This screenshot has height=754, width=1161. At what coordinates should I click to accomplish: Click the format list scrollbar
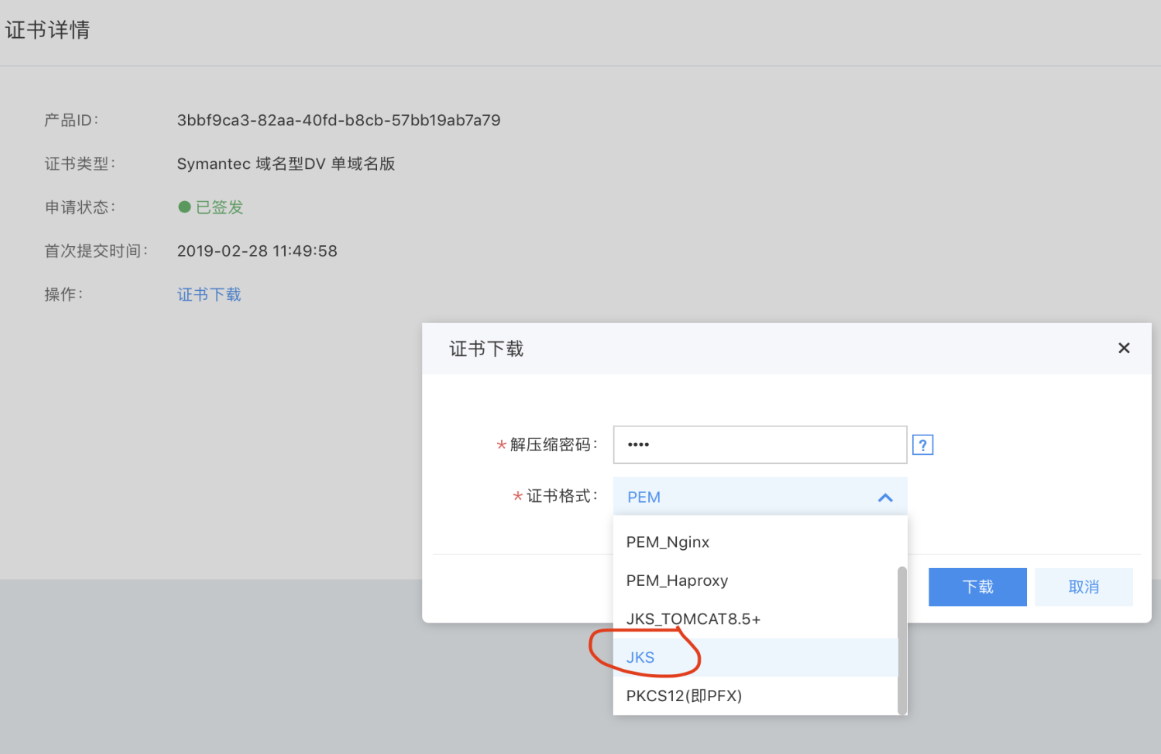[902, 638]
